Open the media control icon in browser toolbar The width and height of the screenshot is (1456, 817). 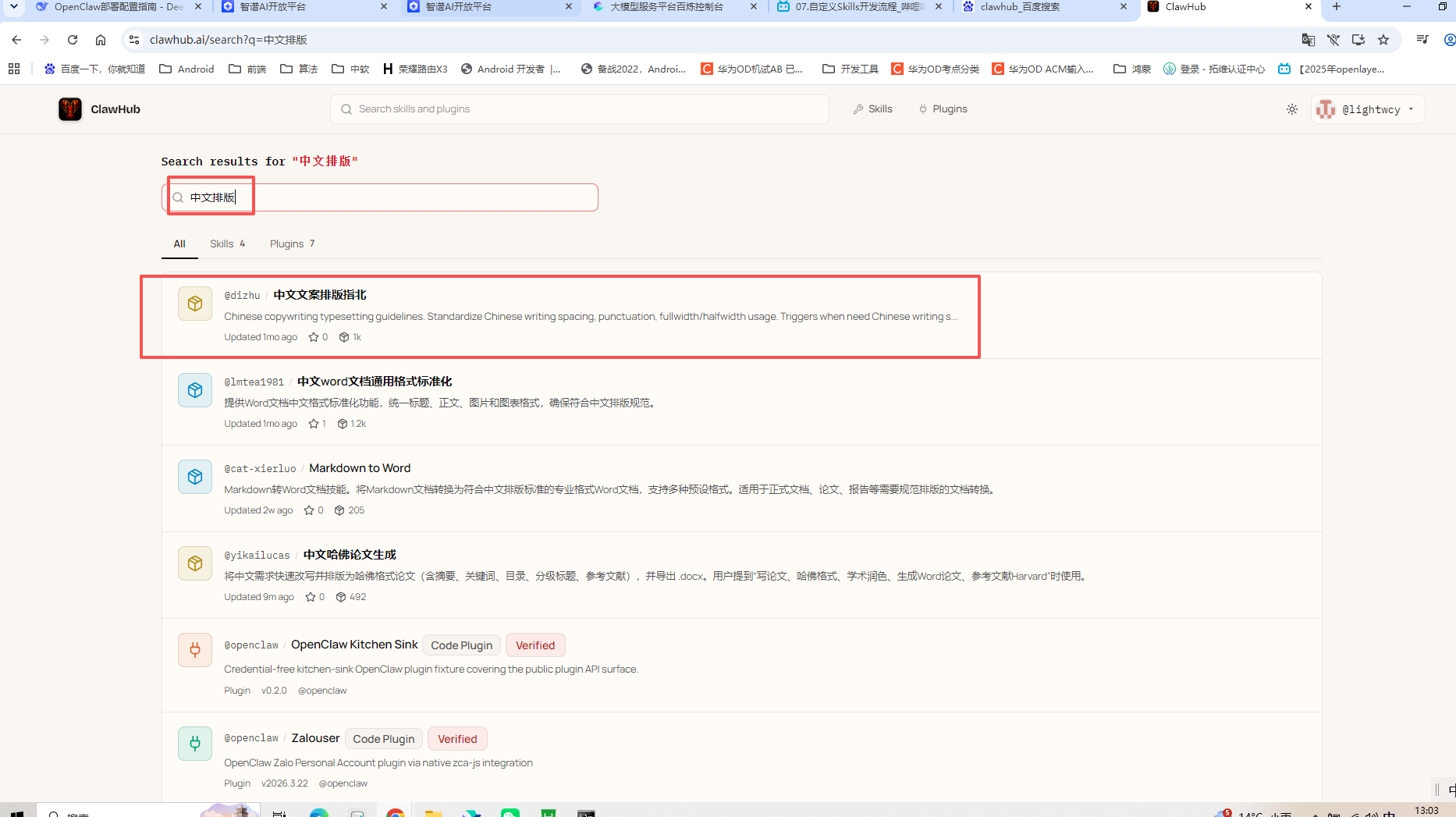point(1422,40)
